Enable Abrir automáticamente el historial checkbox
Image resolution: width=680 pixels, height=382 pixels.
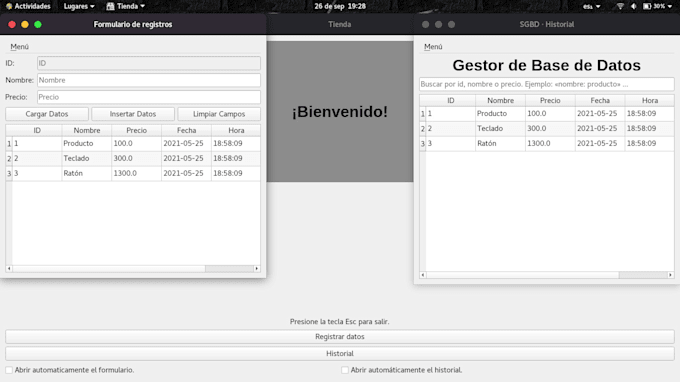[x=345, y=370]
